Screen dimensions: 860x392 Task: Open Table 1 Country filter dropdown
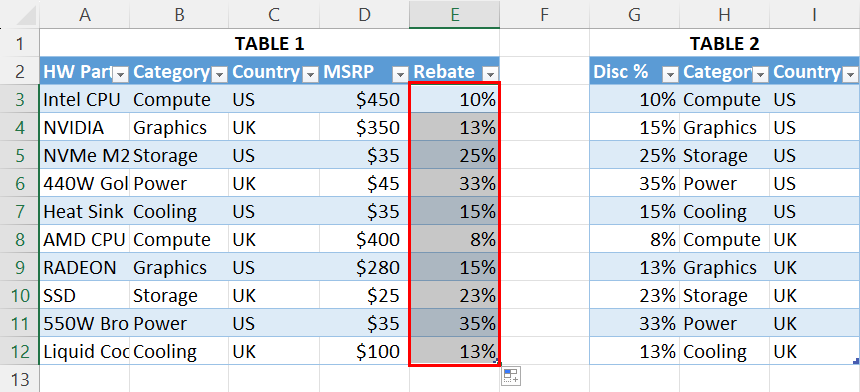[310, 74]
